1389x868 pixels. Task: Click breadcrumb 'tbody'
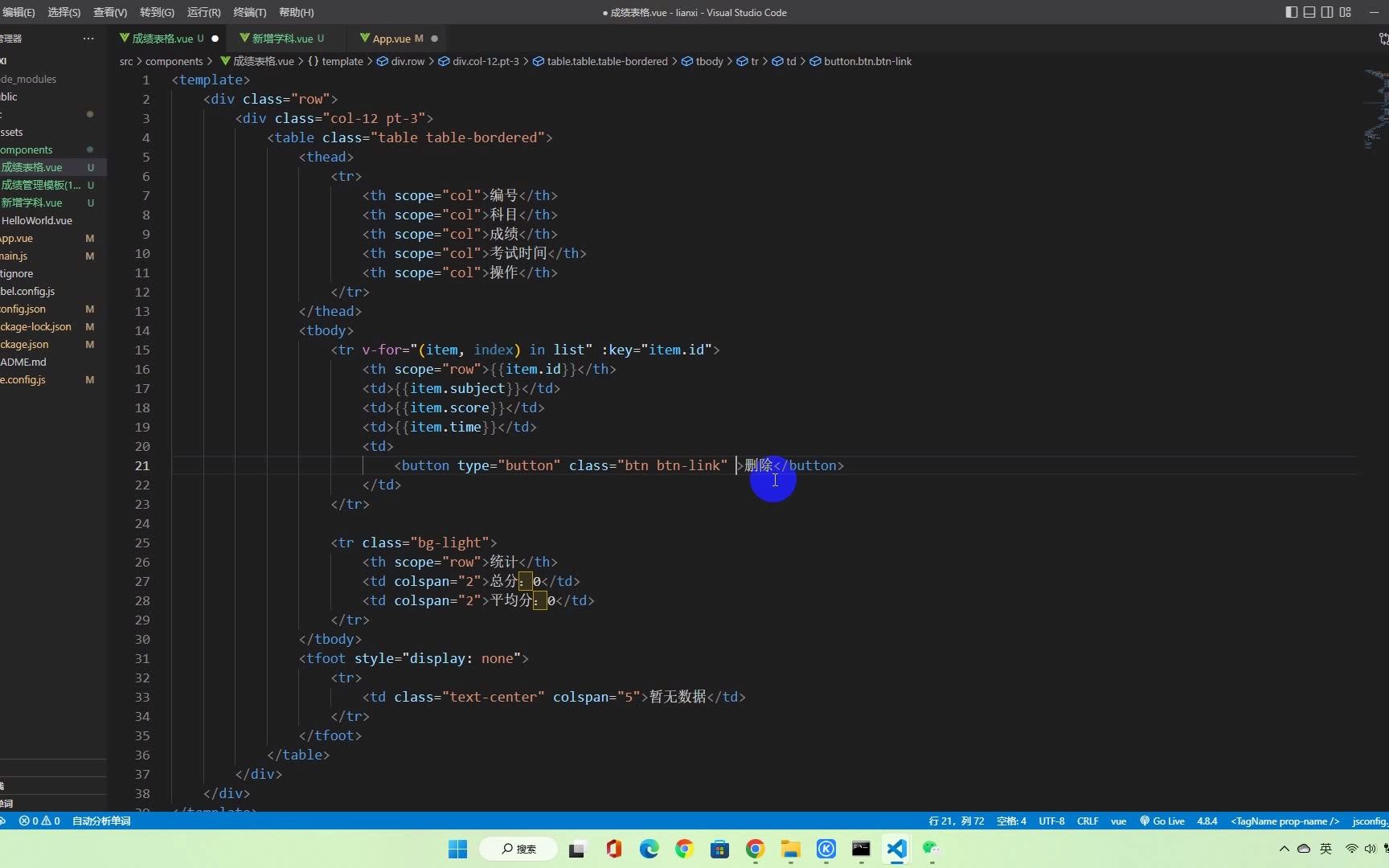coord(703,61)
